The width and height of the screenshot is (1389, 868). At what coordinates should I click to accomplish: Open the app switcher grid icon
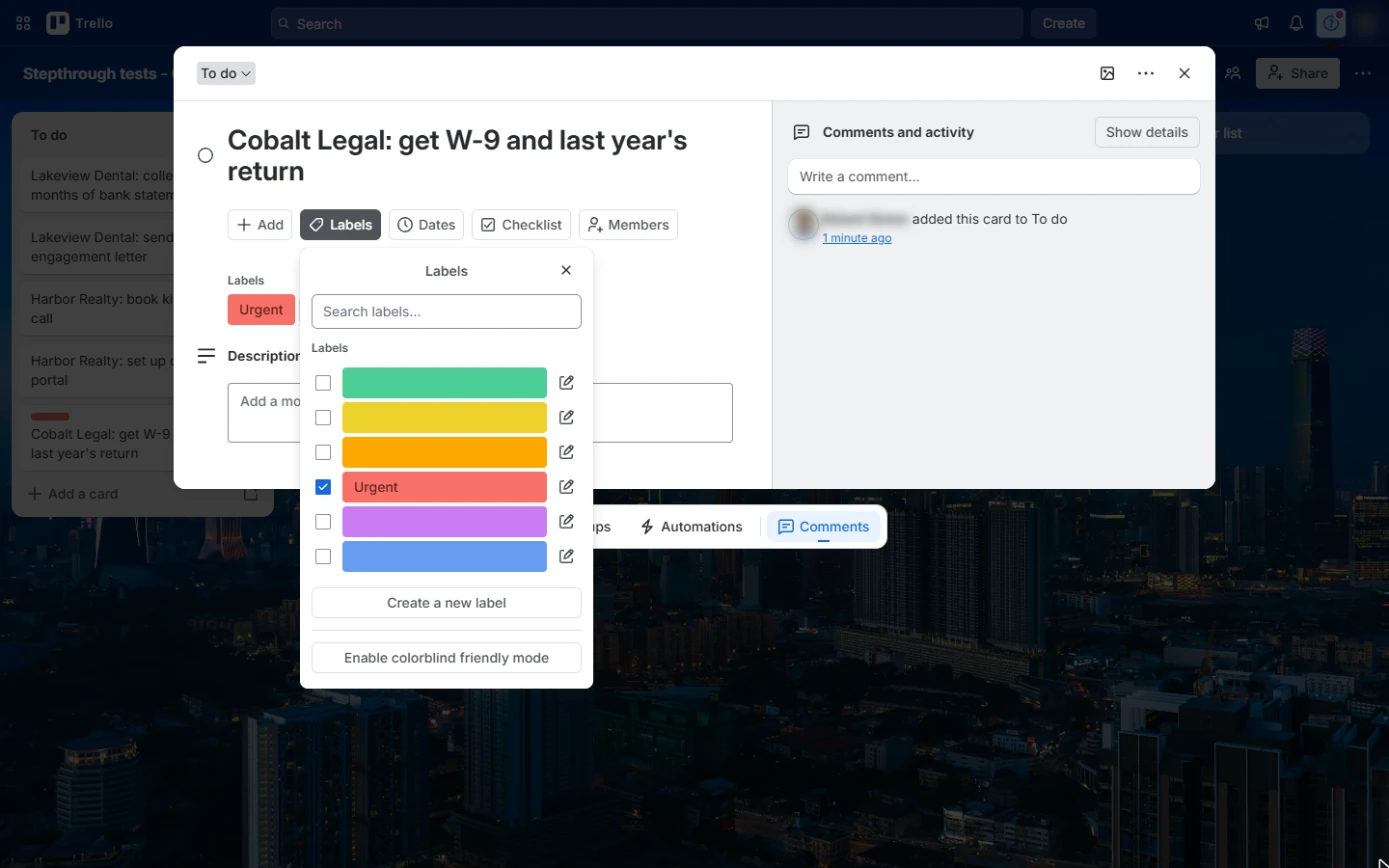[x=23, y=23]
